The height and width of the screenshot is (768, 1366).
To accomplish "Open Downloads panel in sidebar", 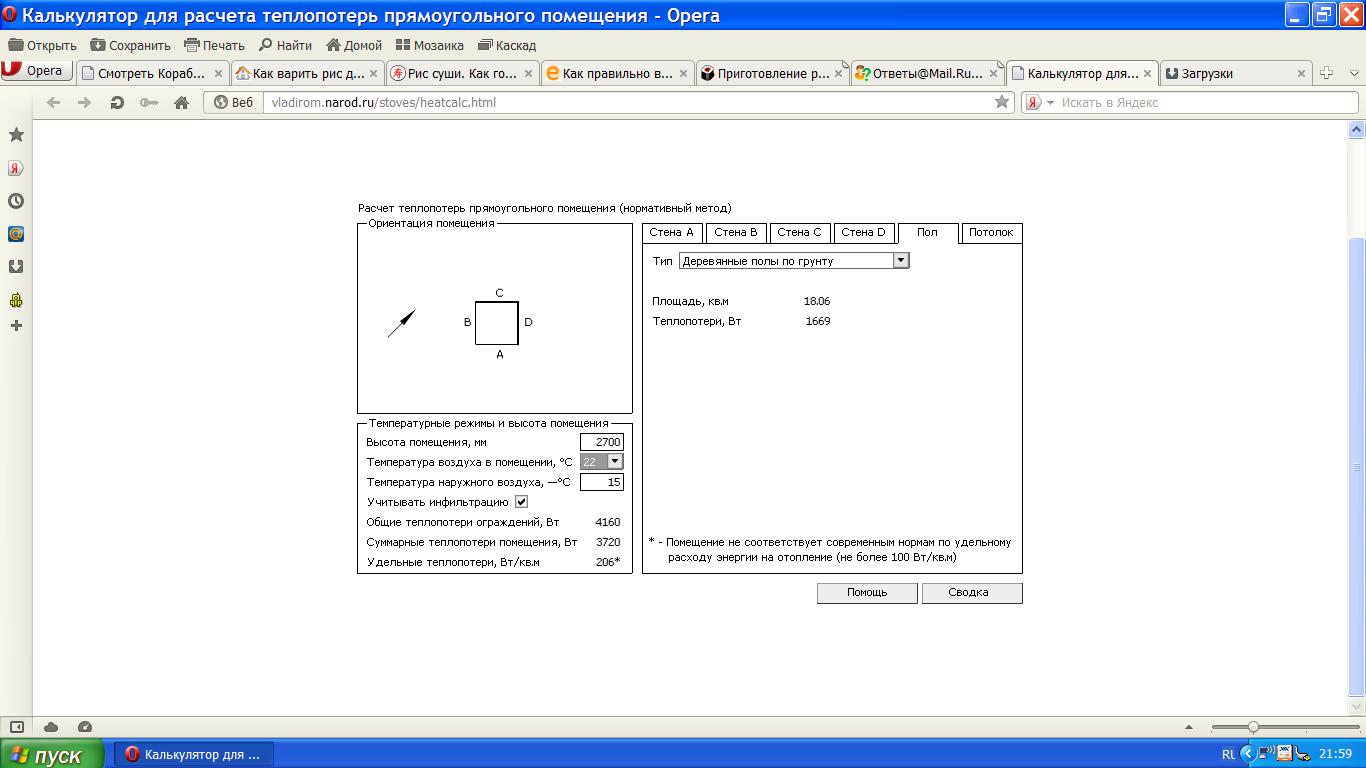I will coord(16,267).
